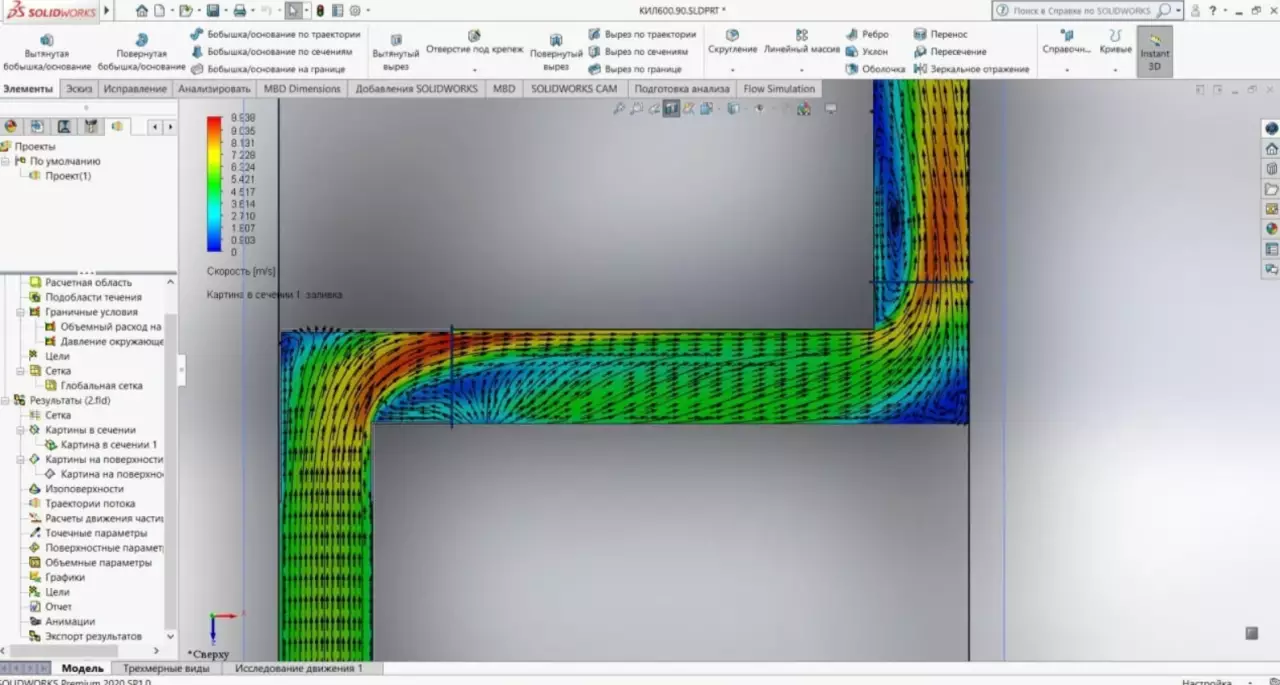1280x685 pixels.
Task: Select the Повернутая бобышка/основание revolve tool
Action: tap(141, 40)
